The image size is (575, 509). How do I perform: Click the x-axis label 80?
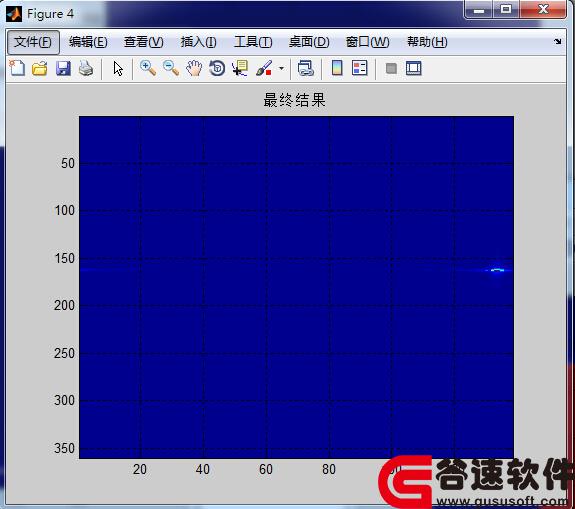329,469
